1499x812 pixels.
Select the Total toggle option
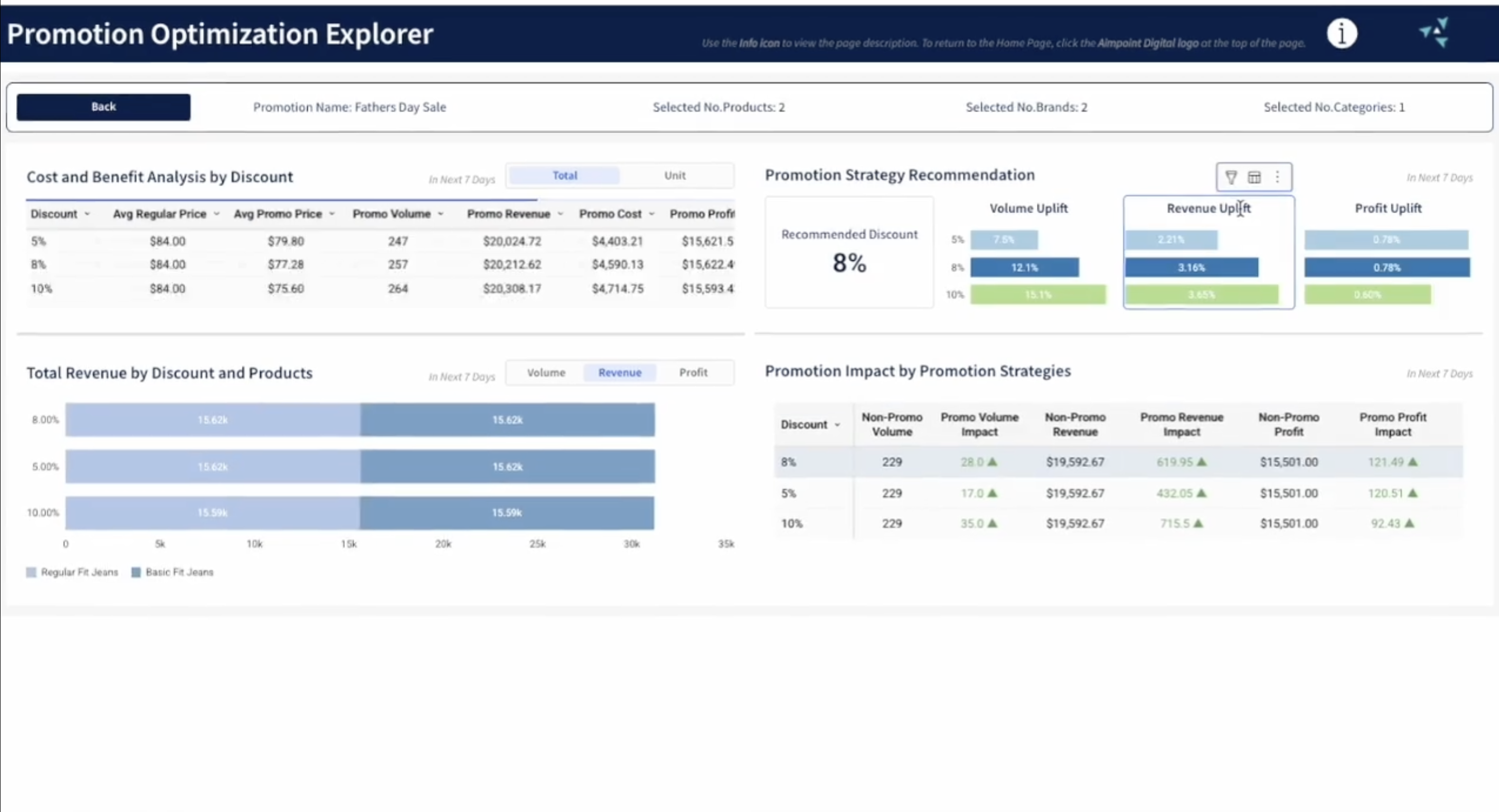[564, 175]
